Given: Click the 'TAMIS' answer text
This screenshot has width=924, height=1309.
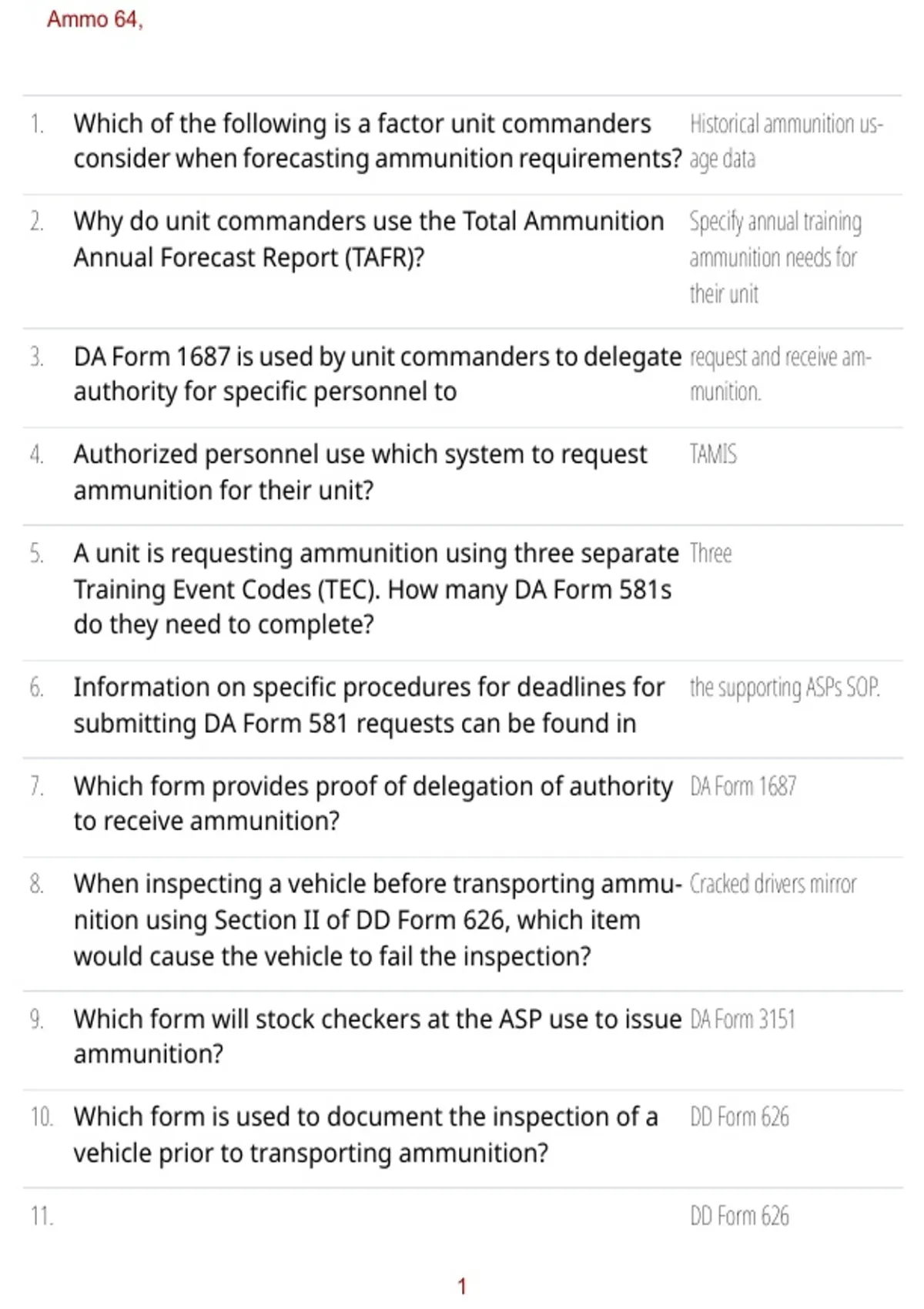Looking at the screenshot, I should coord(713,454).
